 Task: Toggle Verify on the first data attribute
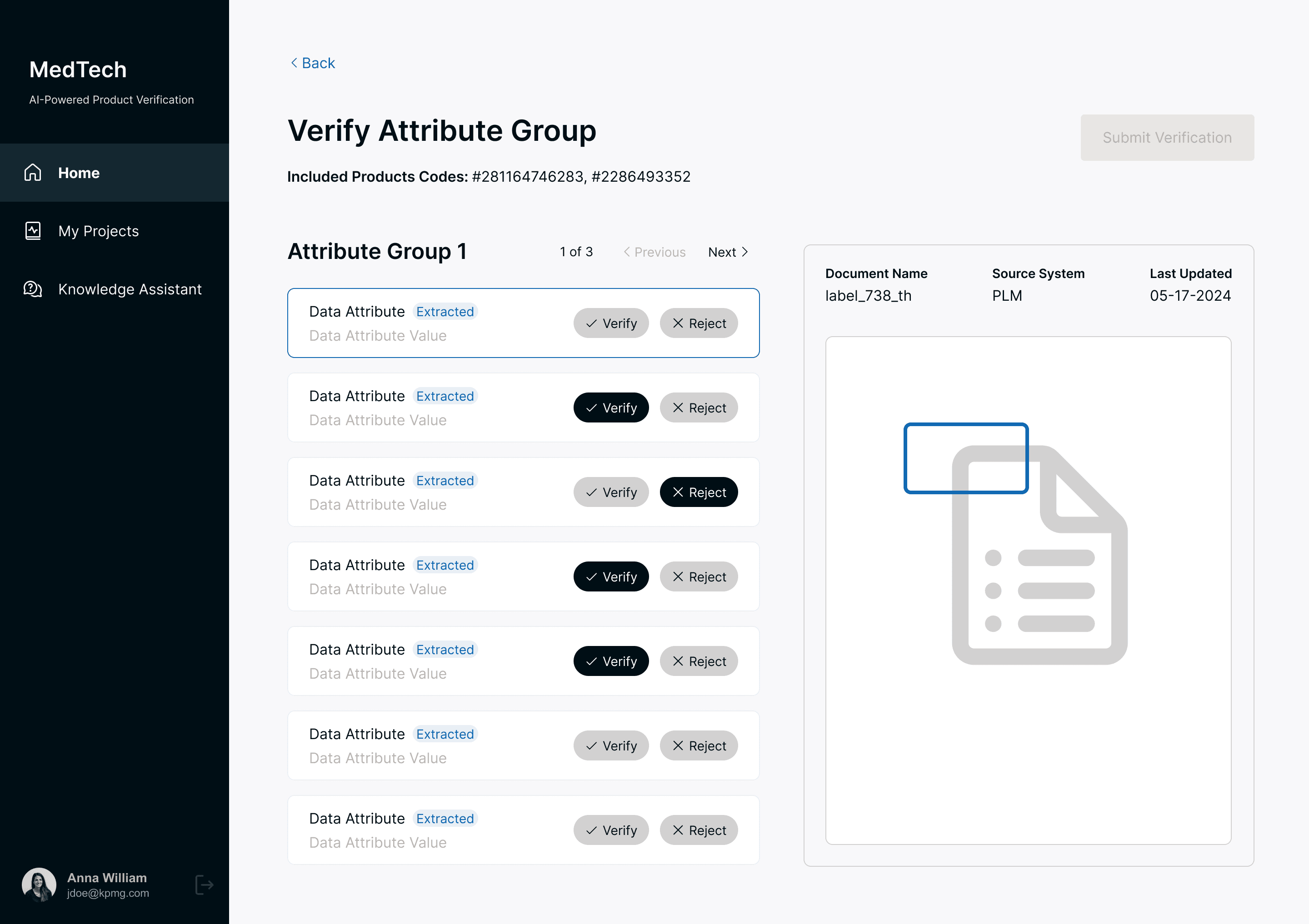click(610, 323)
